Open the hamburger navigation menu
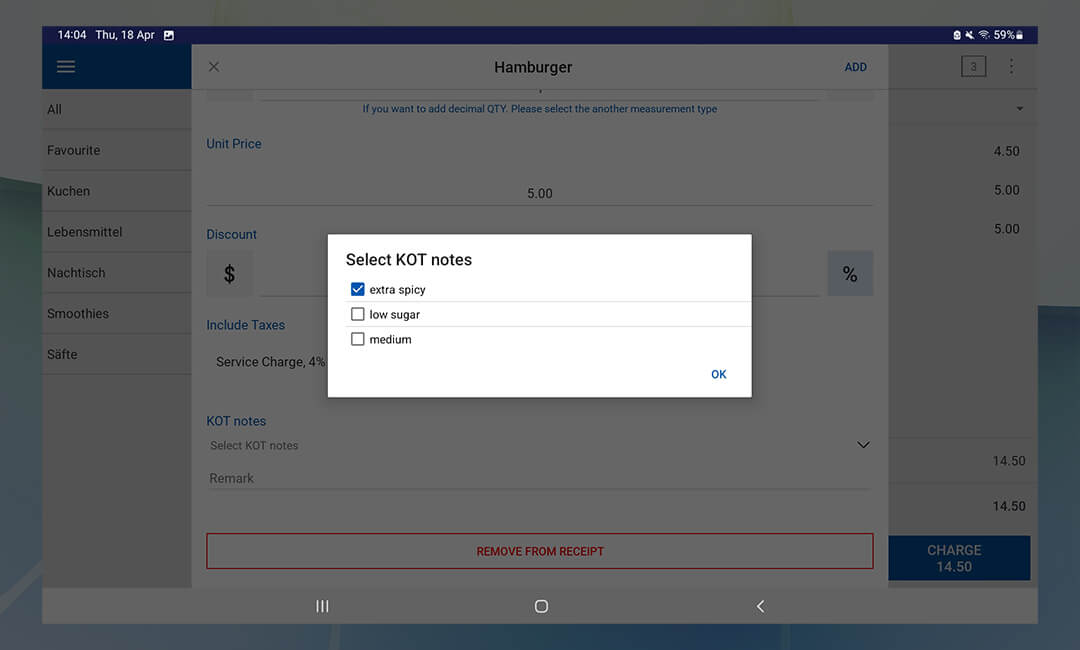The image size is (1080, 650). [66, 67]
